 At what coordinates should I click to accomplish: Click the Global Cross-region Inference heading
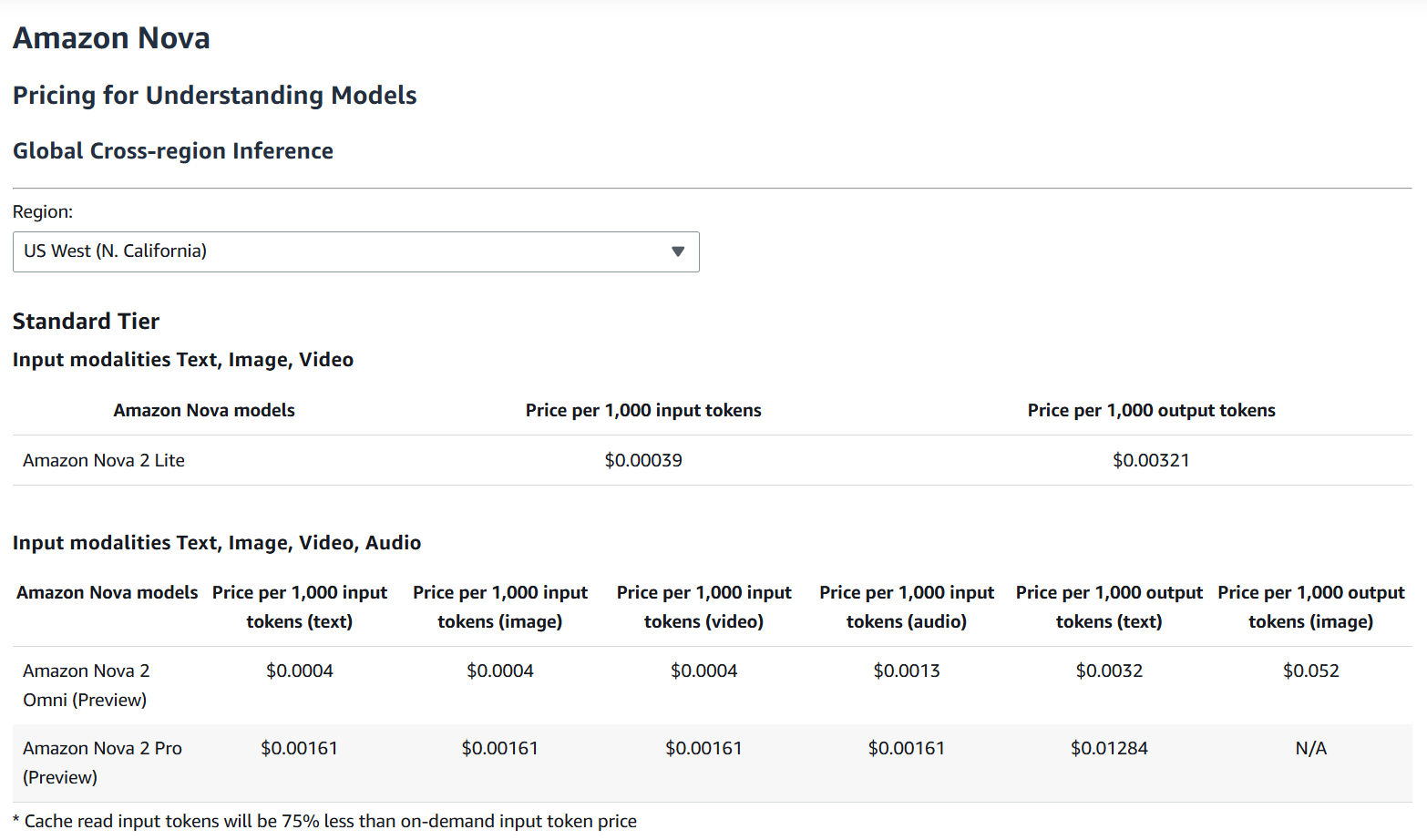pyautogui.click(x=172, y=150)
